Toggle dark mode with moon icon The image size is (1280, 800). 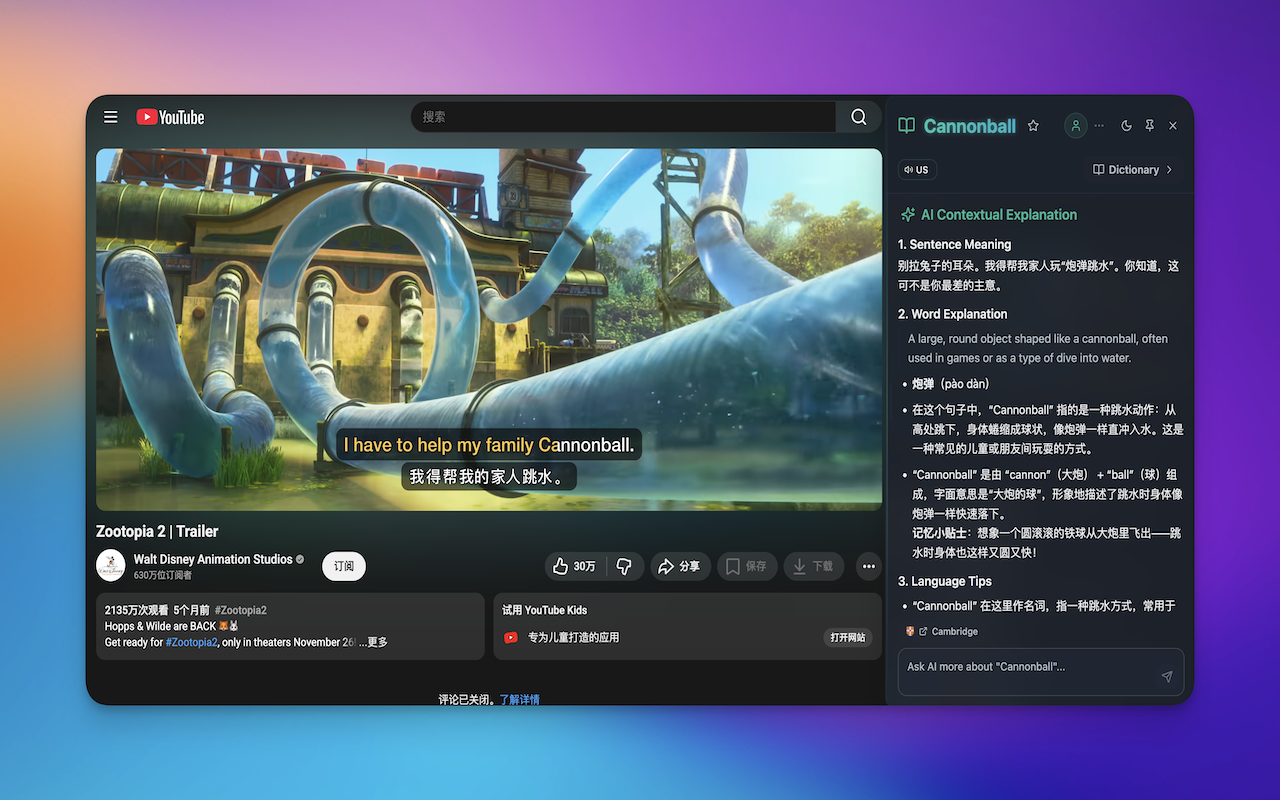1127,126
